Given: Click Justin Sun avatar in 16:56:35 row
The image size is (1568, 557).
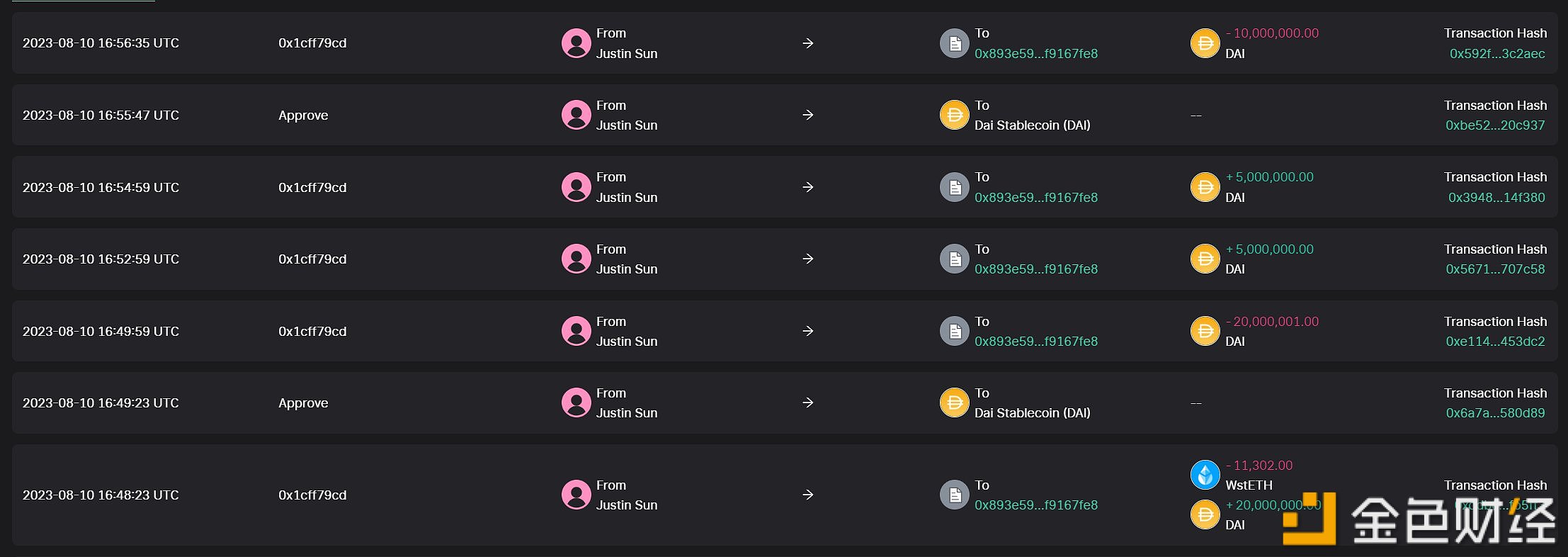Looking at the screenshot, I should pyautogui.click(x=576, y=43).
